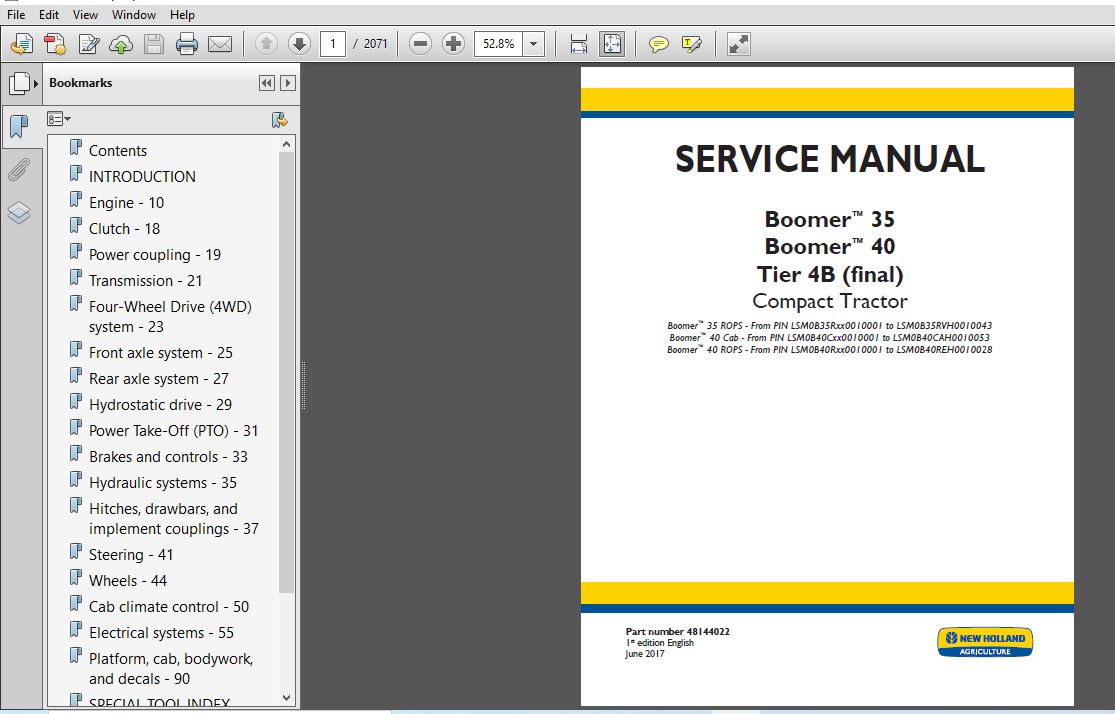The height and width of the screenshot is (714, 1115).
Task: Open Electrical systems - 55 bookmark
Action: click(161, 633)
